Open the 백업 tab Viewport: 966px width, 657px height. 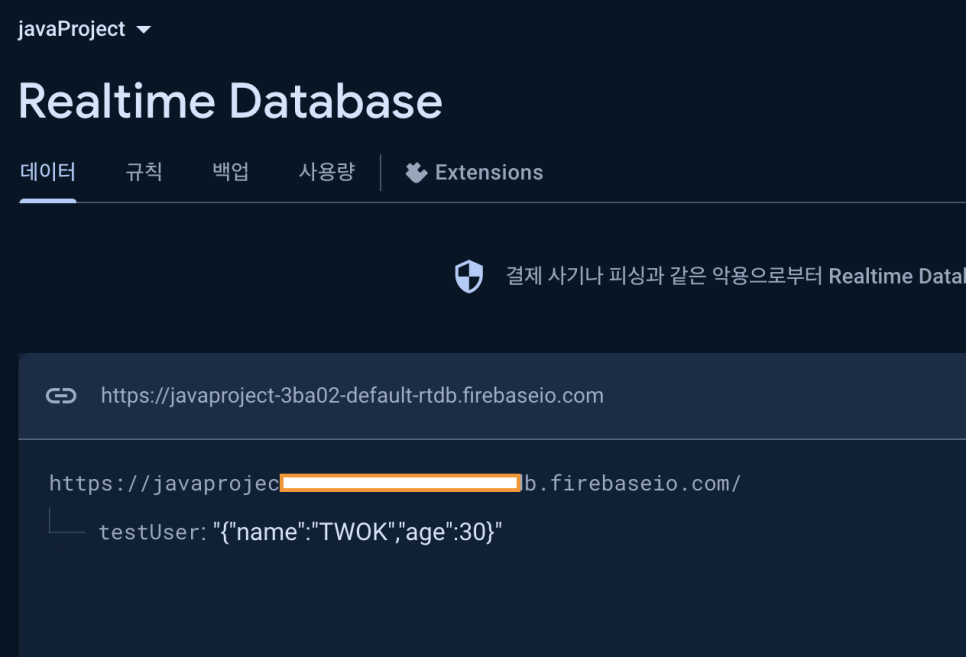(x=230, y=172)
